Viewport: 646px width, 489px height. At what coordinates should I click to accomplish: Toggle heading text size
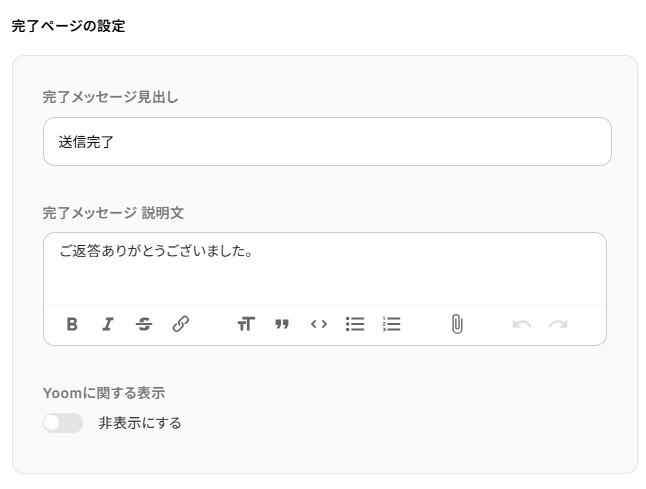tap(246, 324)
